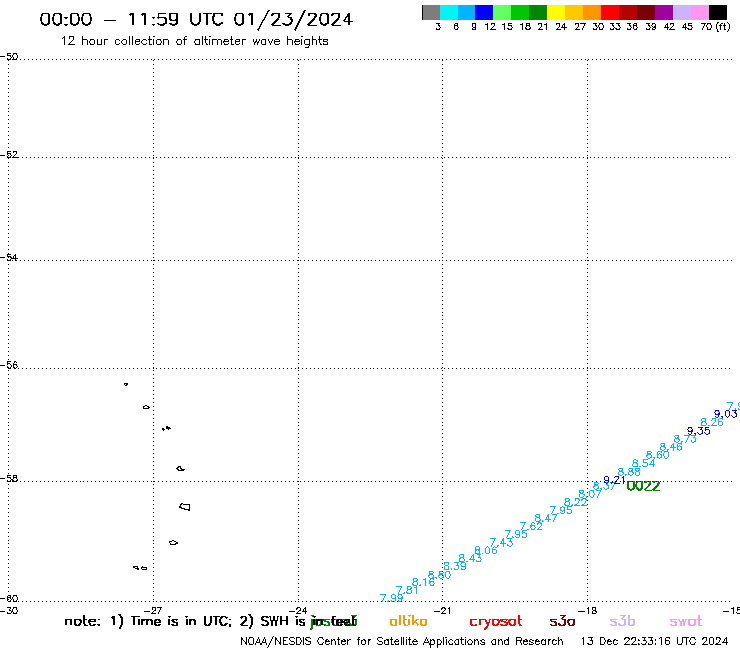Screen dimensions: 740x650
Task: Select the lavender swatch in the color scale
Action: tap(682, 12)
